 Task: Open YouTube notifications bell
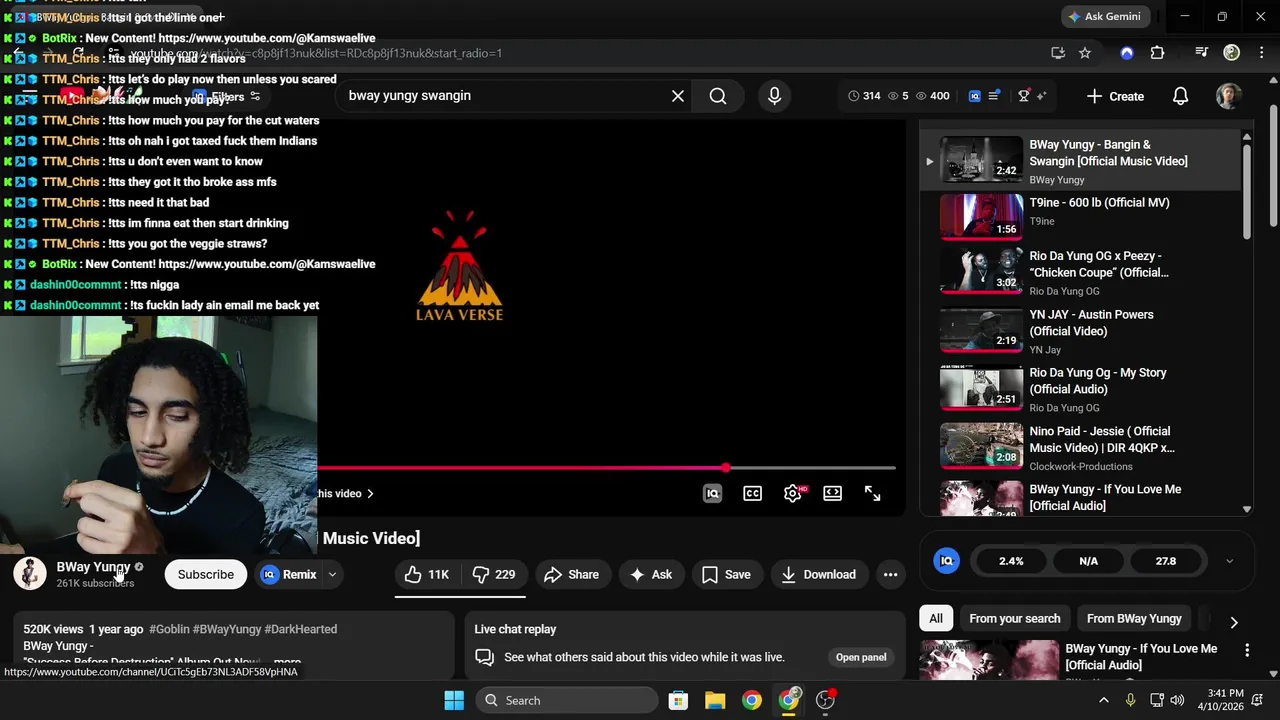1180,96
